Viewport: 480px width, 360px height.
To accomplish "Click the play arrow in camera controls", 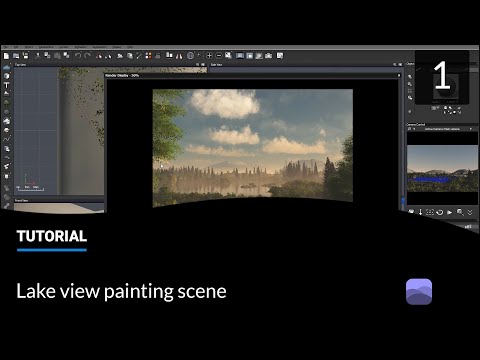I will (450, 212).
